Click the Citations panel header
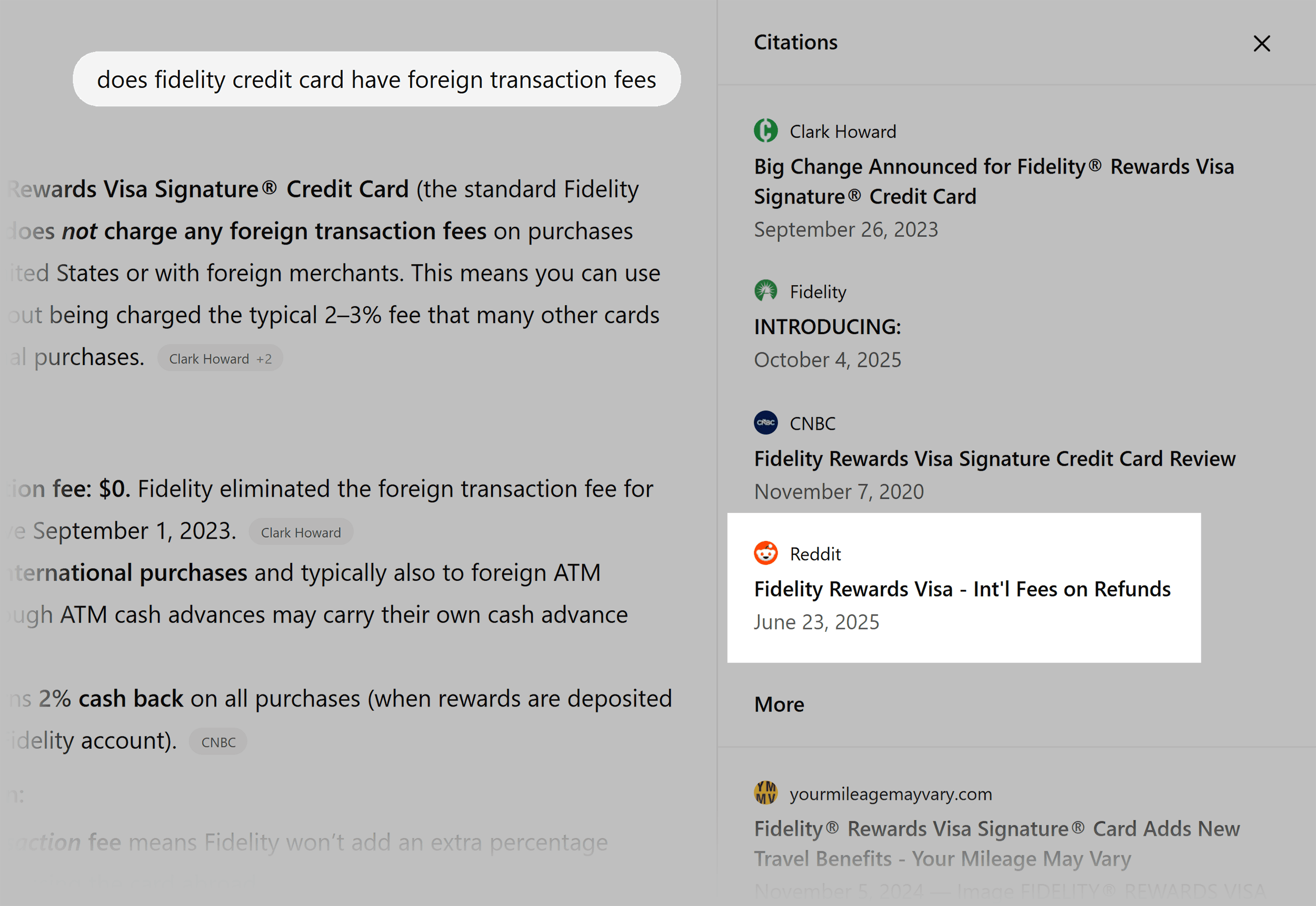This screenshot has width=1316, height=906. point(796,42)
